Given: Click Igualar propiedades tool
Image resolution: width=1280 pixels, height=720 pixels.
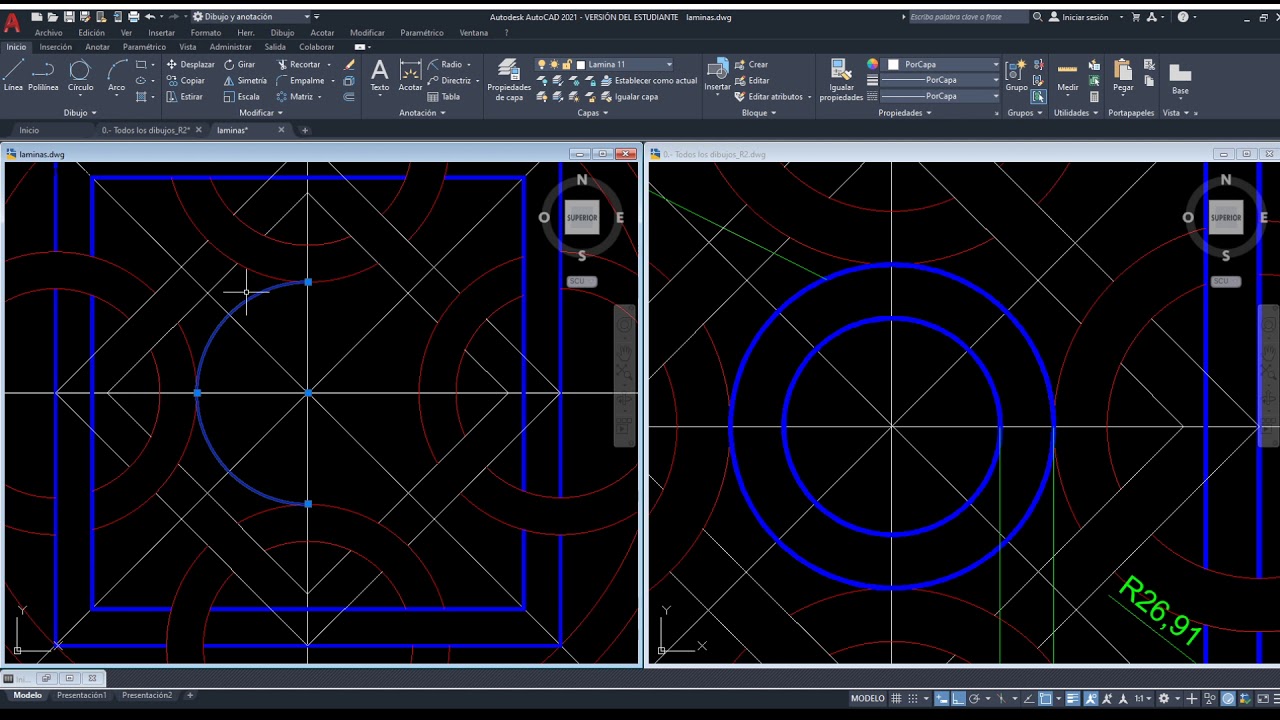Looking at the screenshot, I should (x=841, y=80).
